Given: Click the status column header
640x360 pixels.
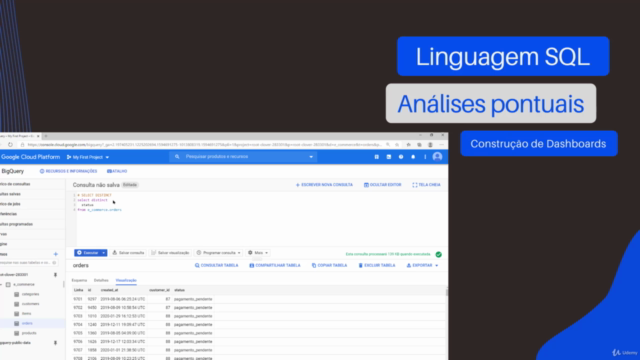Looking at the screenshot, I should 179,290.
